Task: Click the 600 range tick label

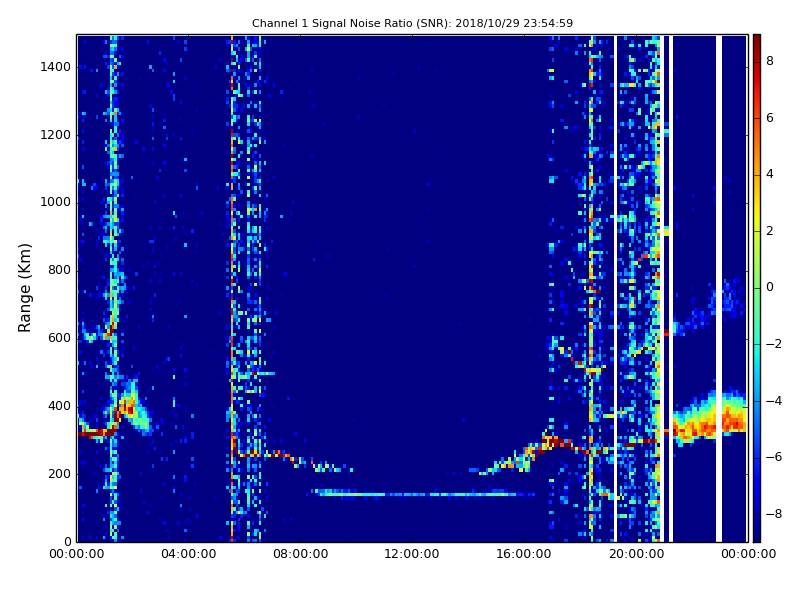Action: click(59, 338)
